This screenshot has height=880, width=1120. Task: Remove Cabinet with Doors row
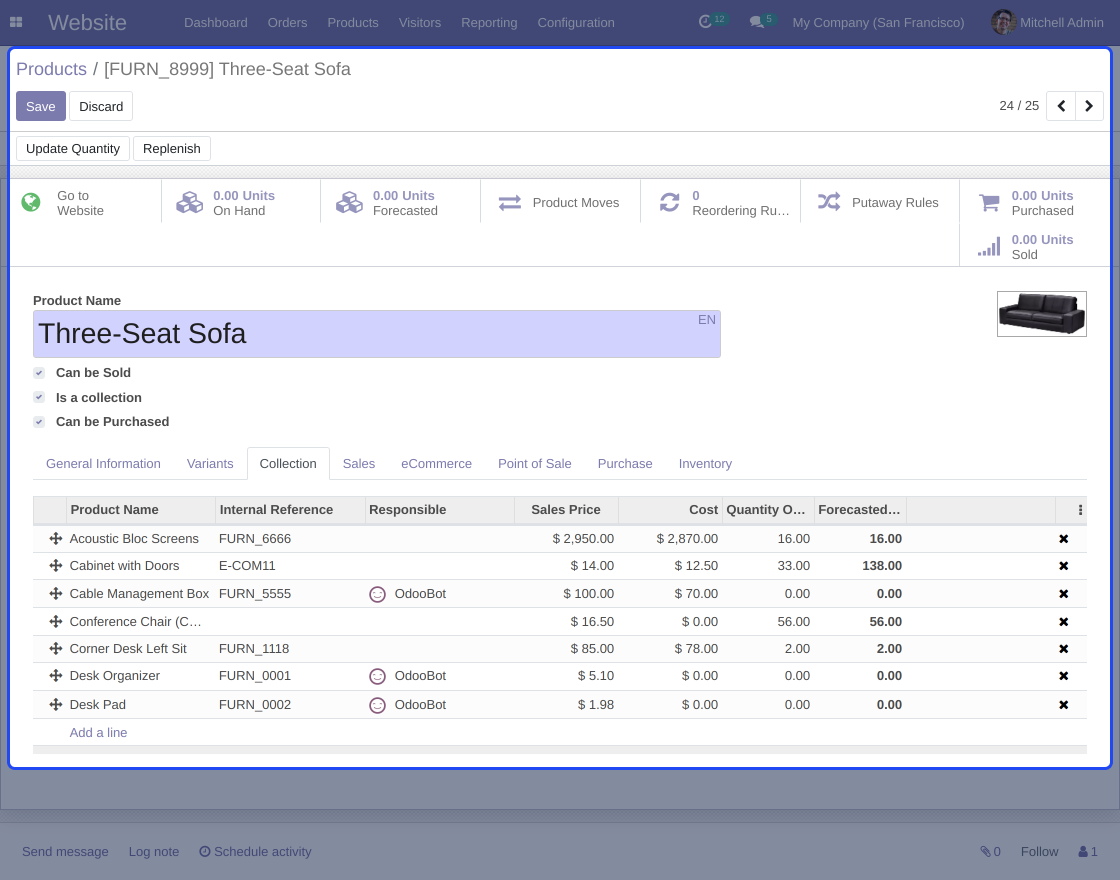coord(1064,566)
